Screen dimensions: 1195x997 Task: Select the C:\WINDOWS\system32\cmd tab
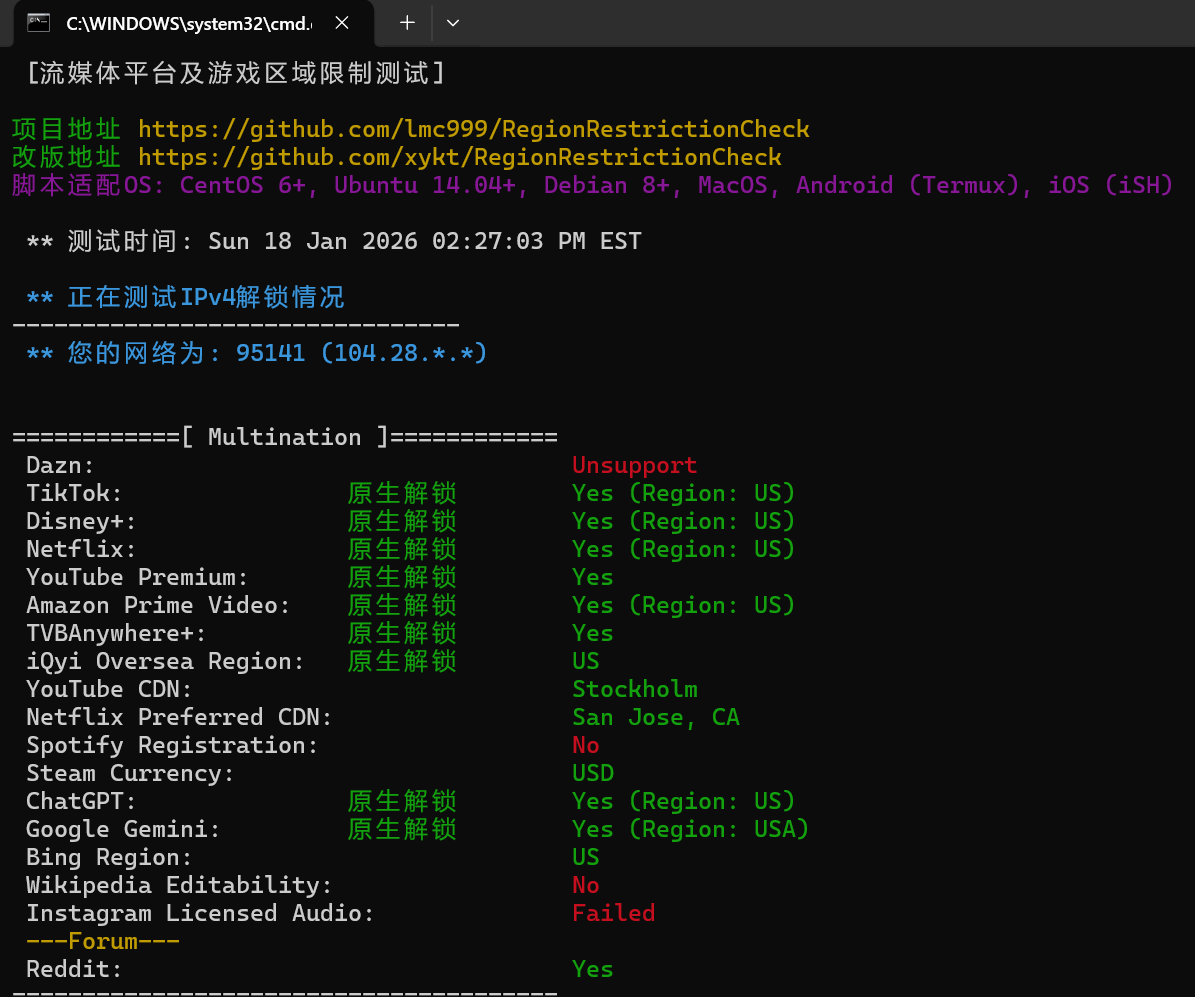tap(188, 23)
